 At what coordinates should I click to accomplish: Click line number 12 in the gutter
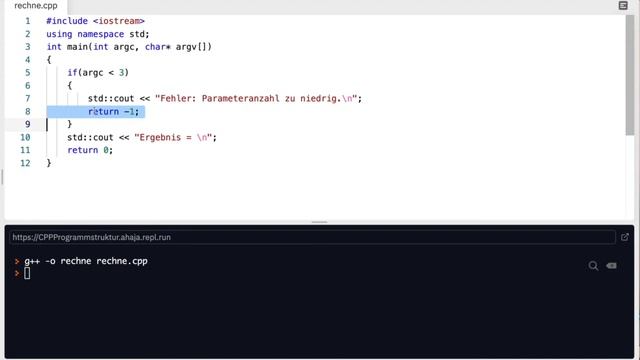pyautogui.click(x=25, y=163)
